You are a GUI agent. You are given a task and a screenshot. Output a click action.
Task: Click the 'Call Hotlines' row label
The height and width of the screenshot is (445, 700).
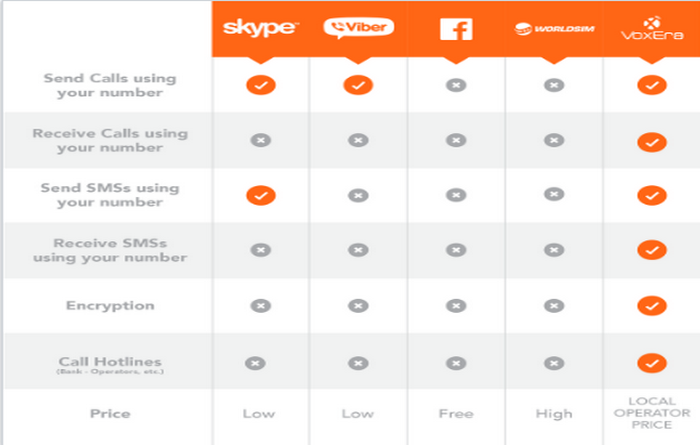pyautogui.click(x=110, y=362)
